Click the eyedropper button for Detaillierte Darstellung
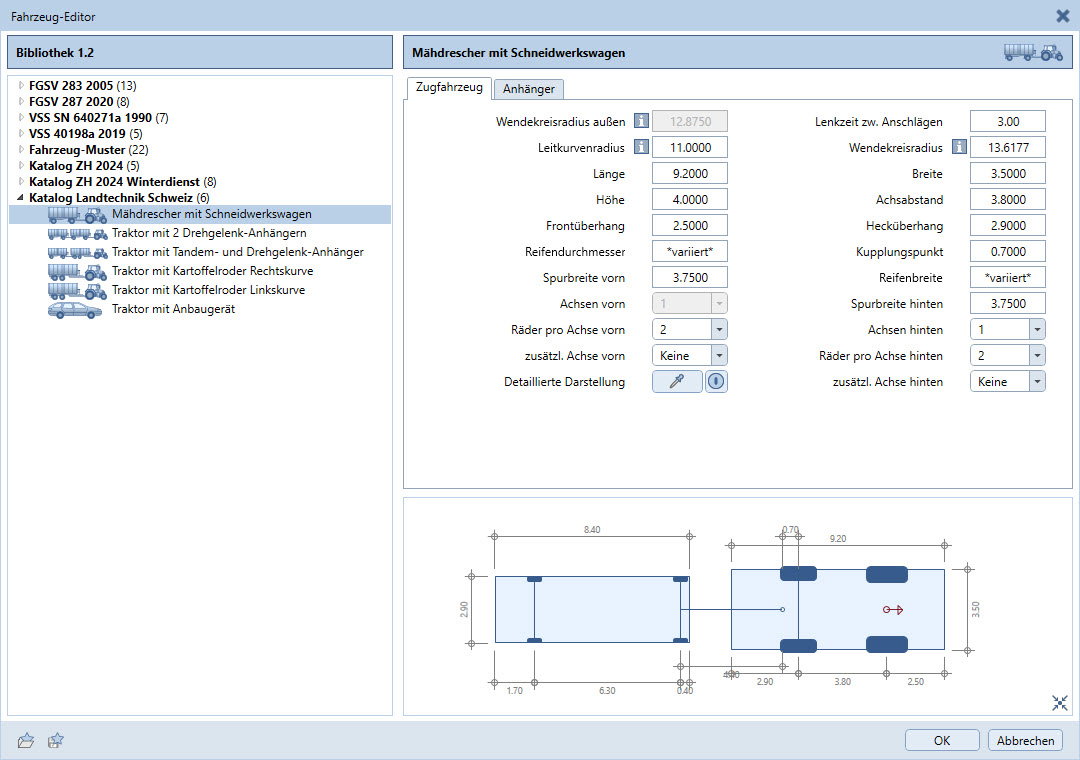Screen dimensions: 1080x760 pyautogui.click(x=677, y=381)
